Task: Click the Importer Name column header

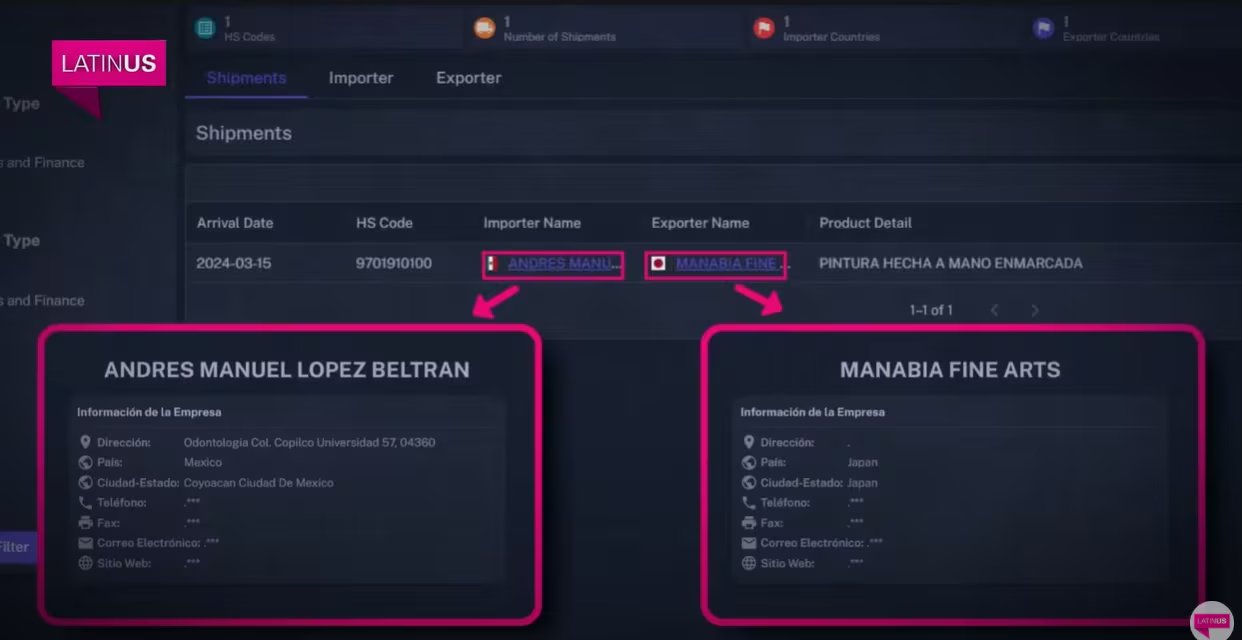Action: point(532,223)
